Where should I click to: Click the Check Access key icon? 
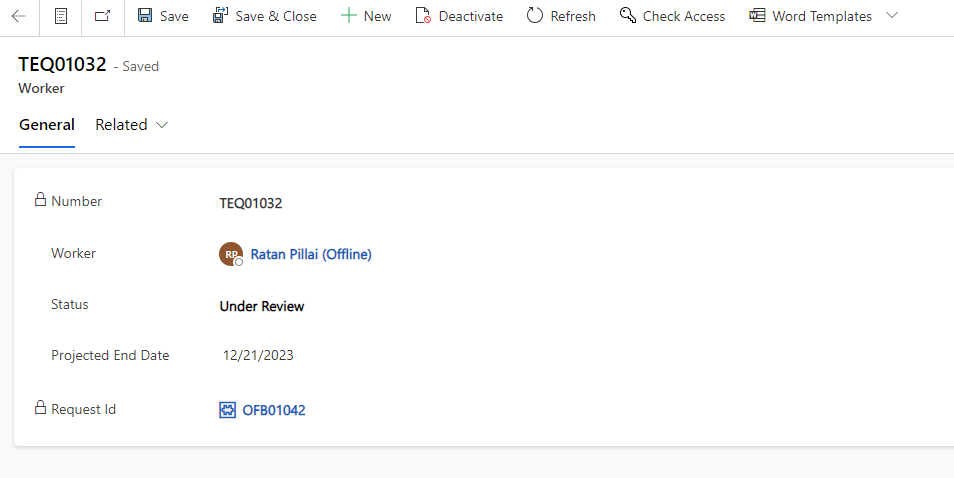point(628,16)
